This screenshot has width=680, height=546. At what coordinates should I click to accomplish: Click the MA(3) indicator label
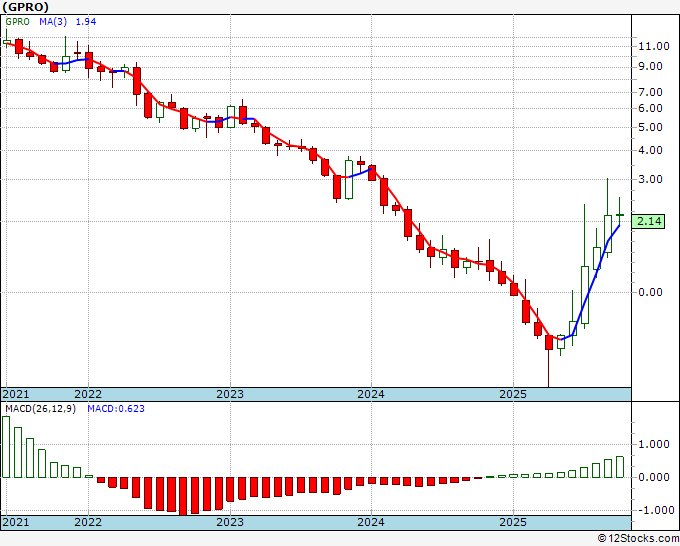coord(52,22)
